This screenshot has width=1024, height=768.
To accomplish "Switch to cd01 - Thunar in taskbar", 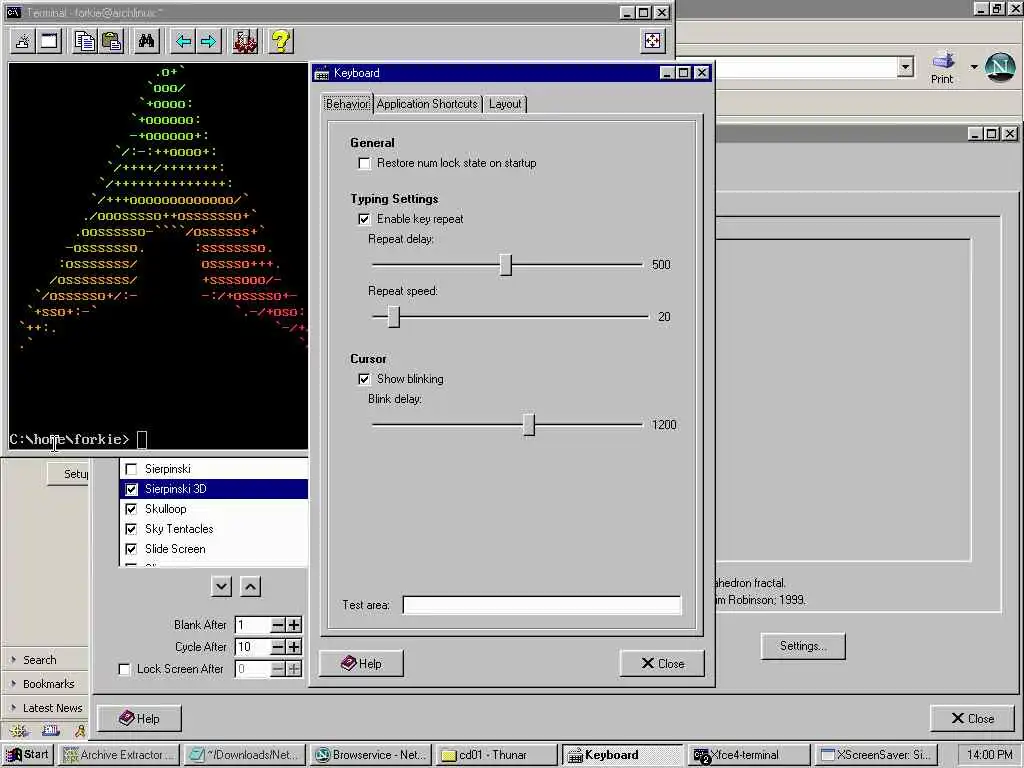I will (x=496, y=755).
